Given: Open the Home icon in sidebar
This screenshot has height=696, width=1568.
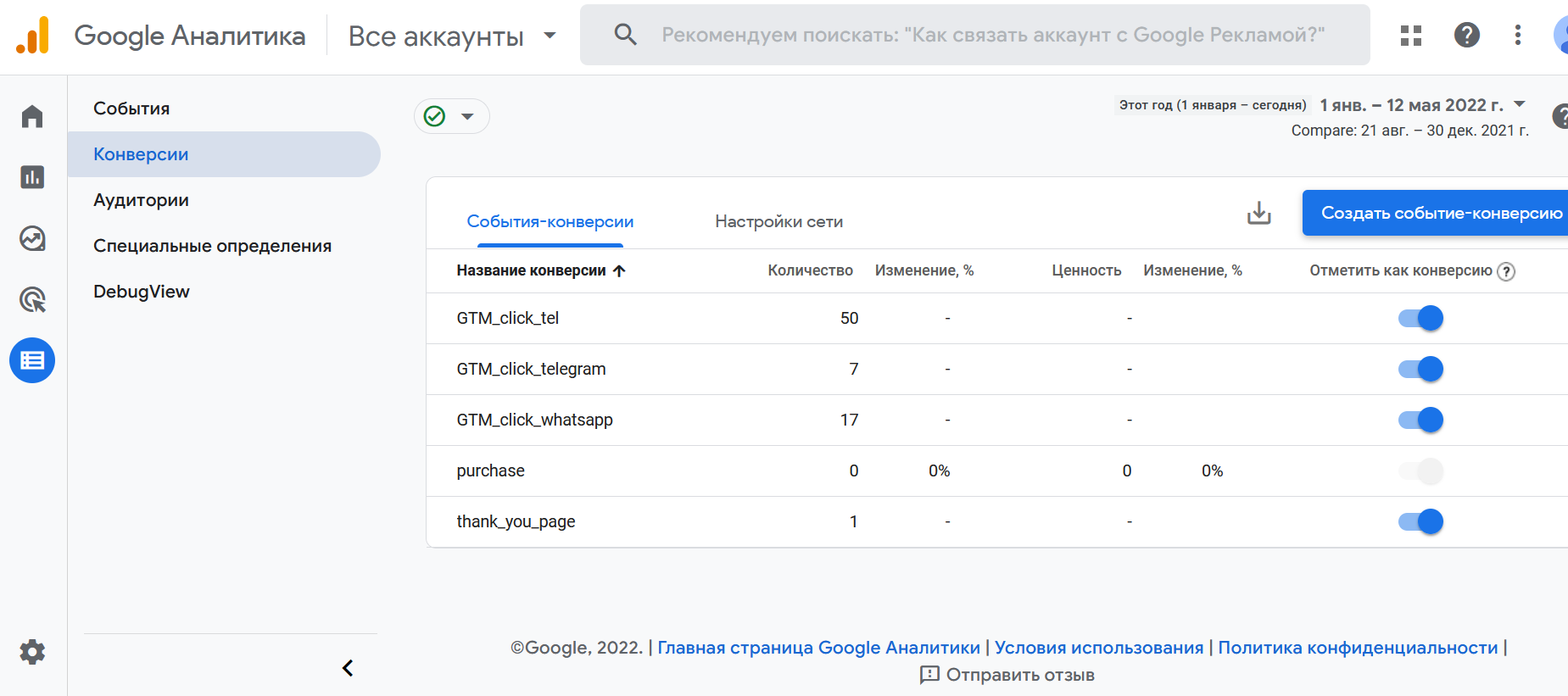Looking at the screenshot, I should (32, 116).
